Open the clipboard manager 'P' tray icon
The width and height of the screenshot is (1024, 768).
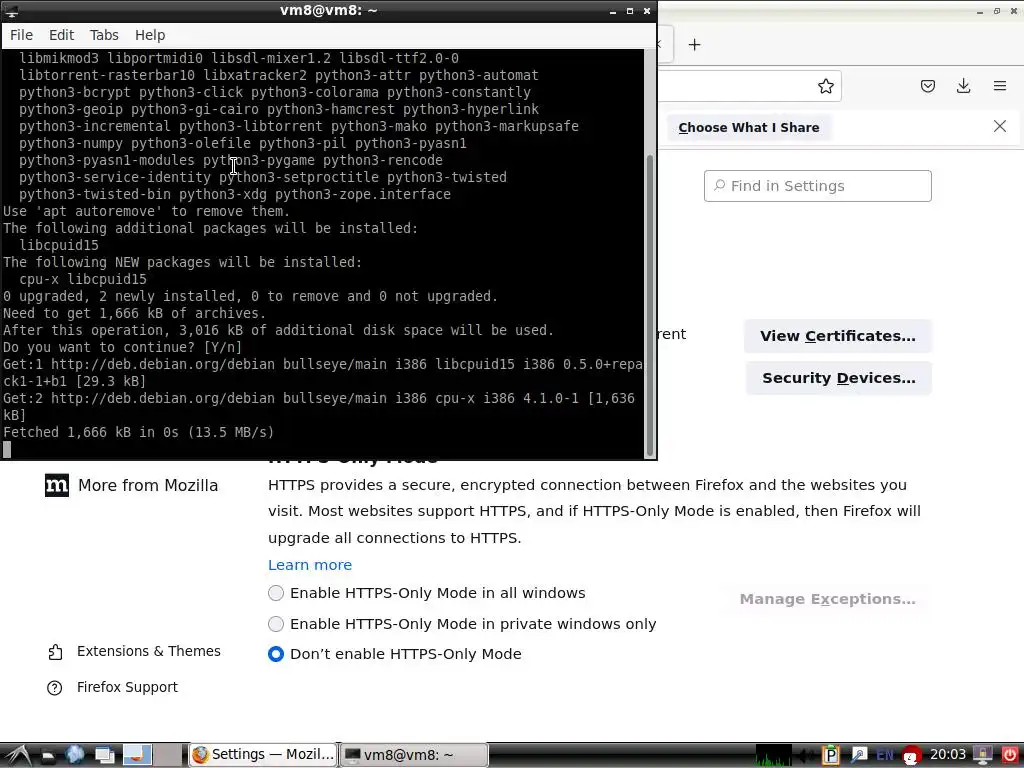tap(831, 756)
